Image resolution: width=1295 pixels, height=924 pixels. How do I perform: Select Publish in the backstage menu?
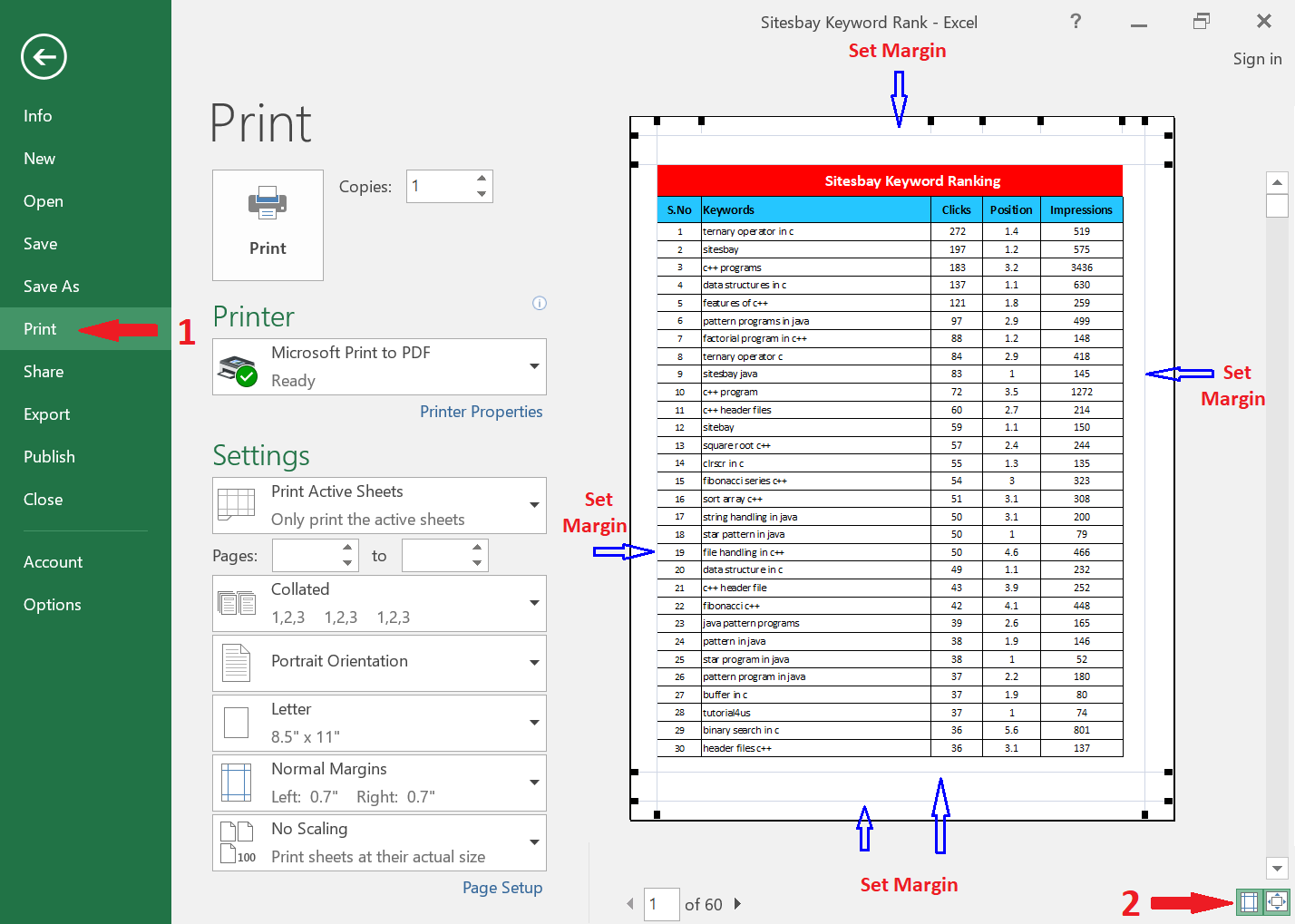(x=85, y=457)
